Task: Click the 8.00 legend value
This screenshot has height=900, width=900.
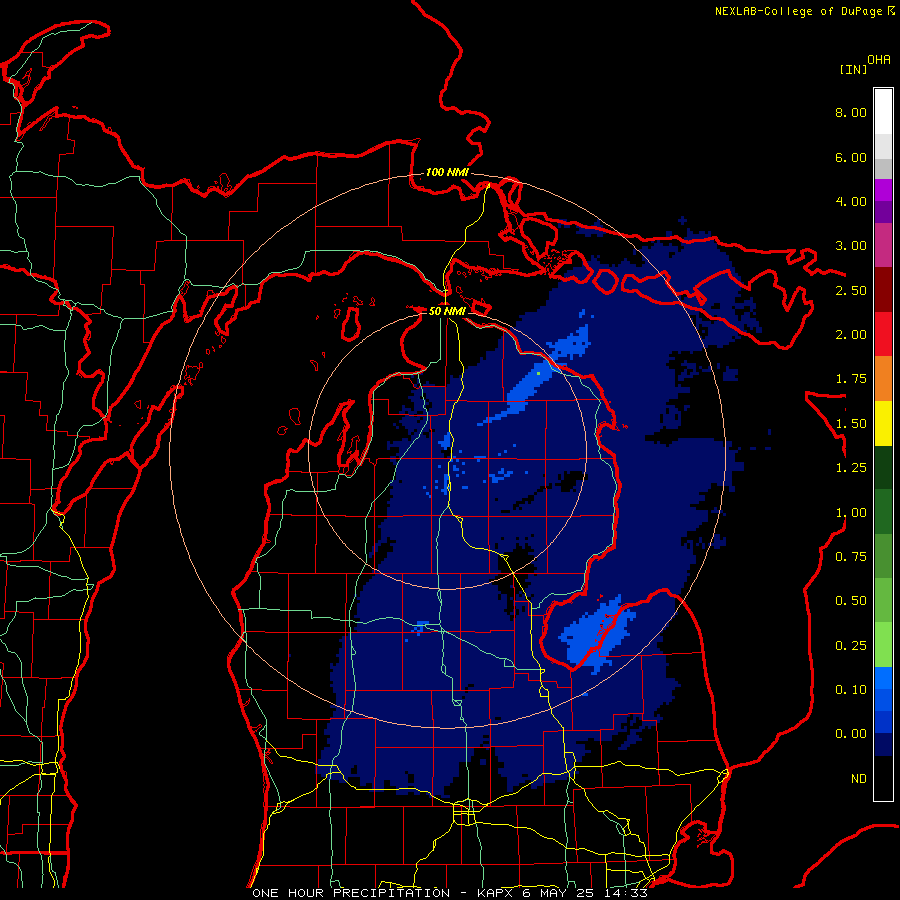Action: 851,112
